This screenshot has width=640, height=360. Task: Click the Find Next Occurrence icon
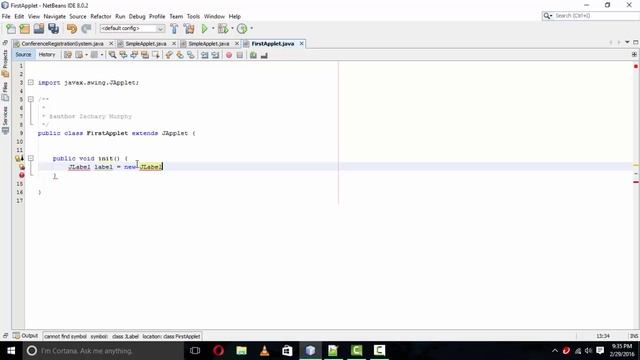pyautogui.click(x=134, y=55)
